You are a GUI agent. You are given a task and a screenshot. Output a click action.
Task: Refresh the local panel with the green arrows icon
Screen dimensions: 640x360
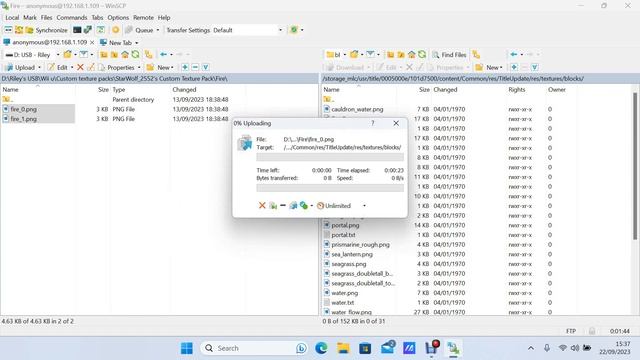(136, 54)
